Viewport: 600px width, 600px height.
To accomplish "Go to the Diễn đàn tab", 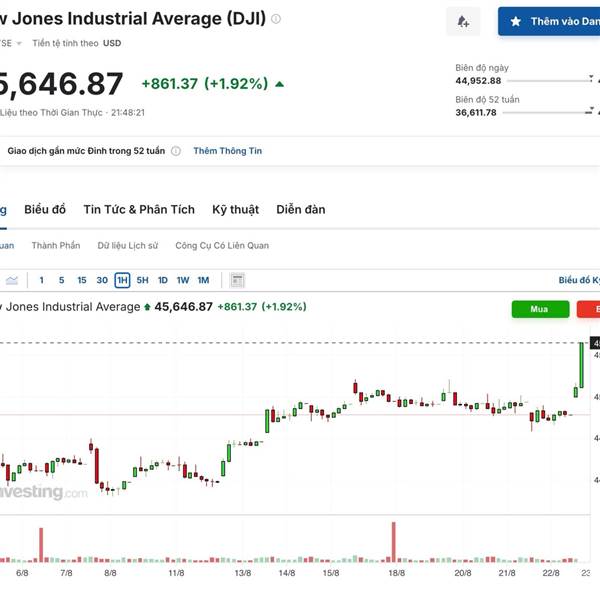I will pyautogui.click(x=301, y=209).
